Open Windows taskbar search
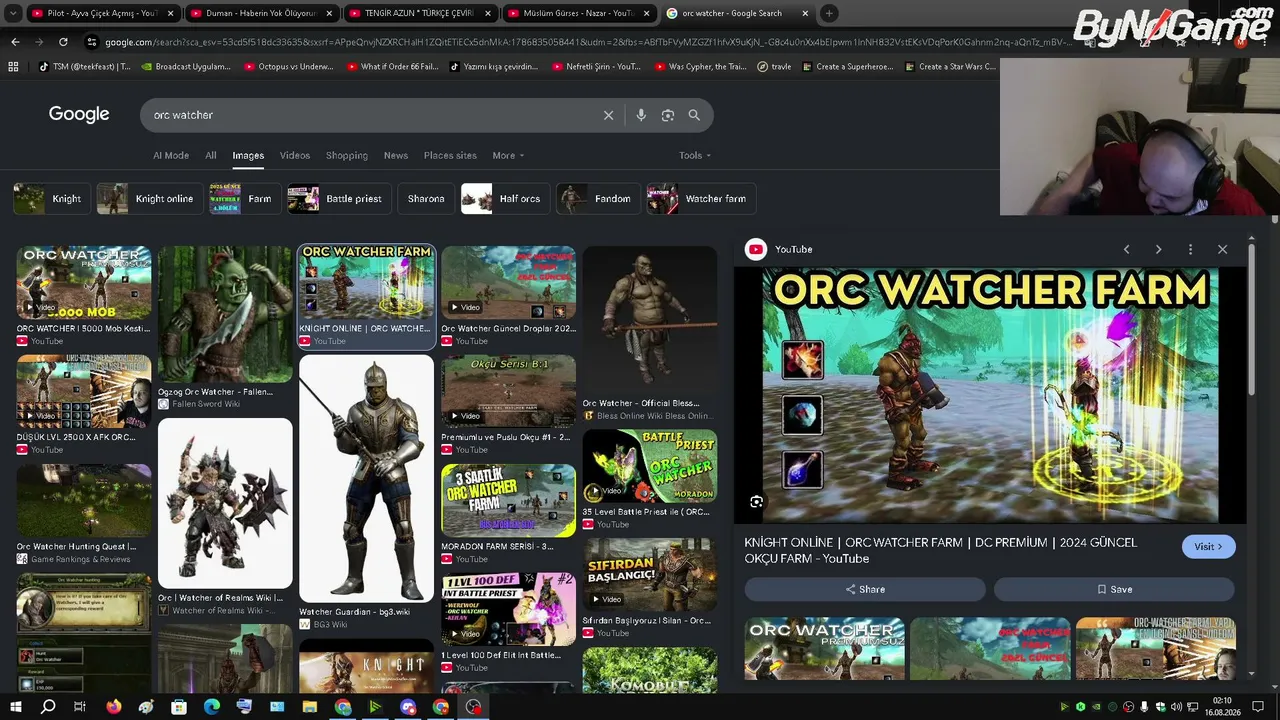 click(47, 707)
